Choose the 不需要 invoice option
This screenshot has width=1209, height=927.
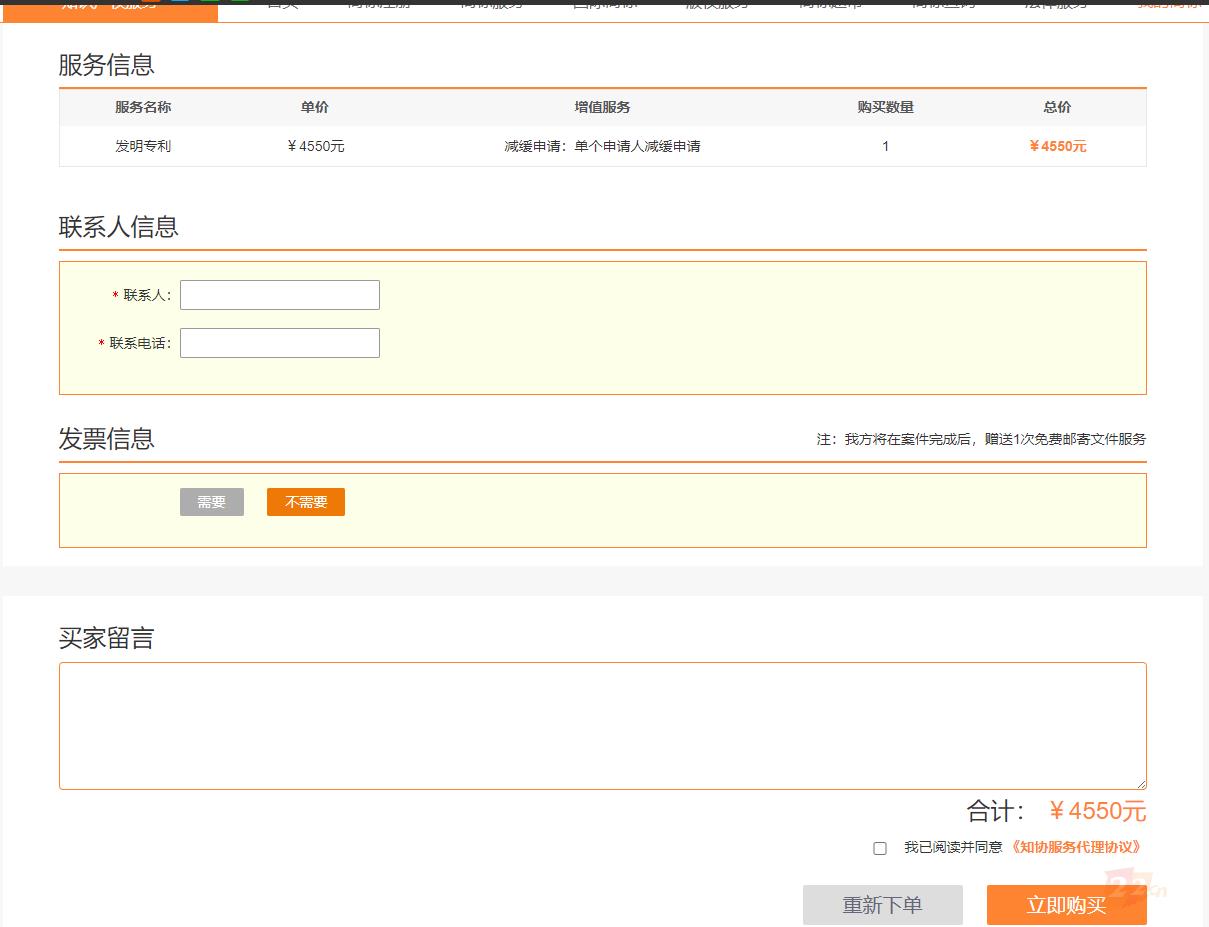tap(305, 502)
